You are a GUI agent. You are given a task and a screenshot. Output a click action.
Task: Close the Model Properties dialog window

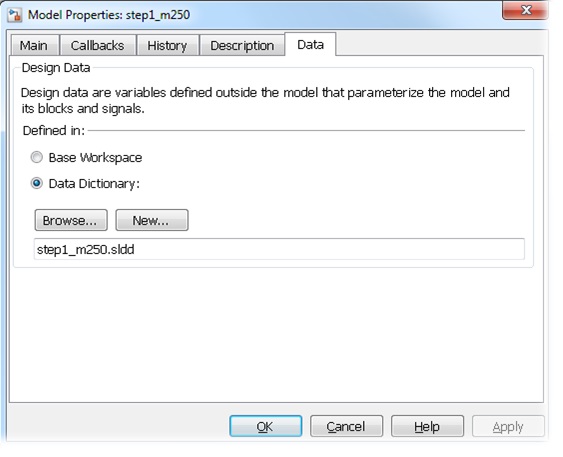pos(525,10)
